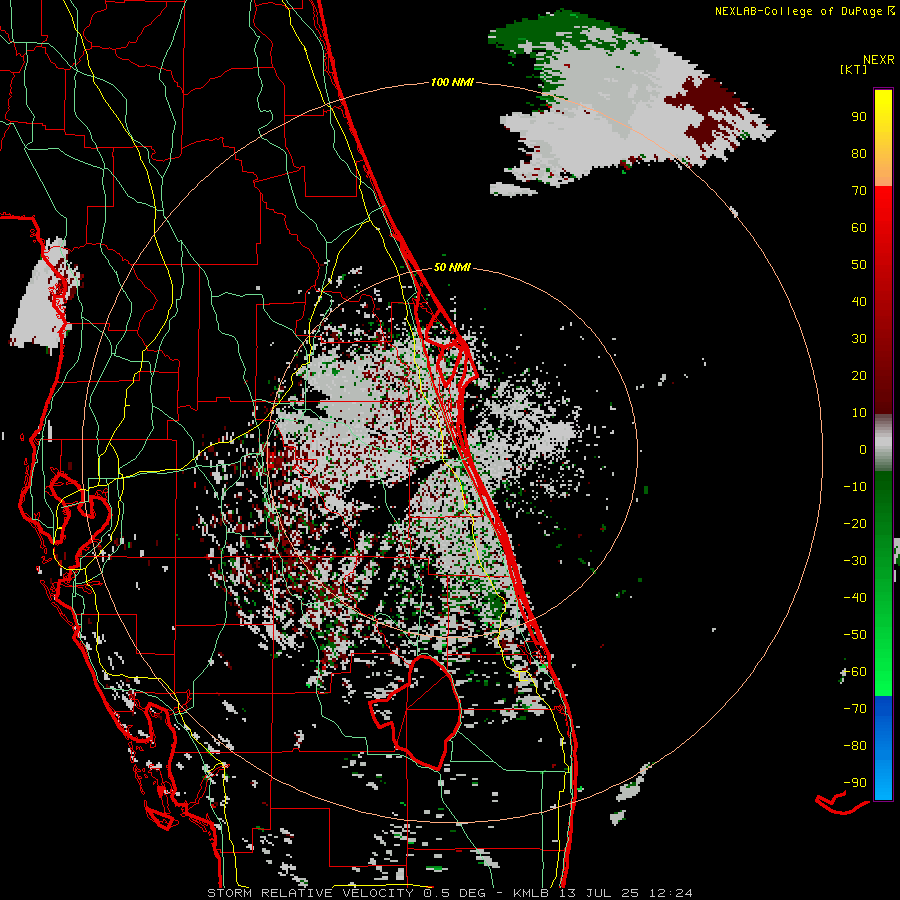Click the "100 NMI" range ring label
Image resolution: width=900 pixels, height=900 pixels.
pyautogui.click(x=452, y=83)
